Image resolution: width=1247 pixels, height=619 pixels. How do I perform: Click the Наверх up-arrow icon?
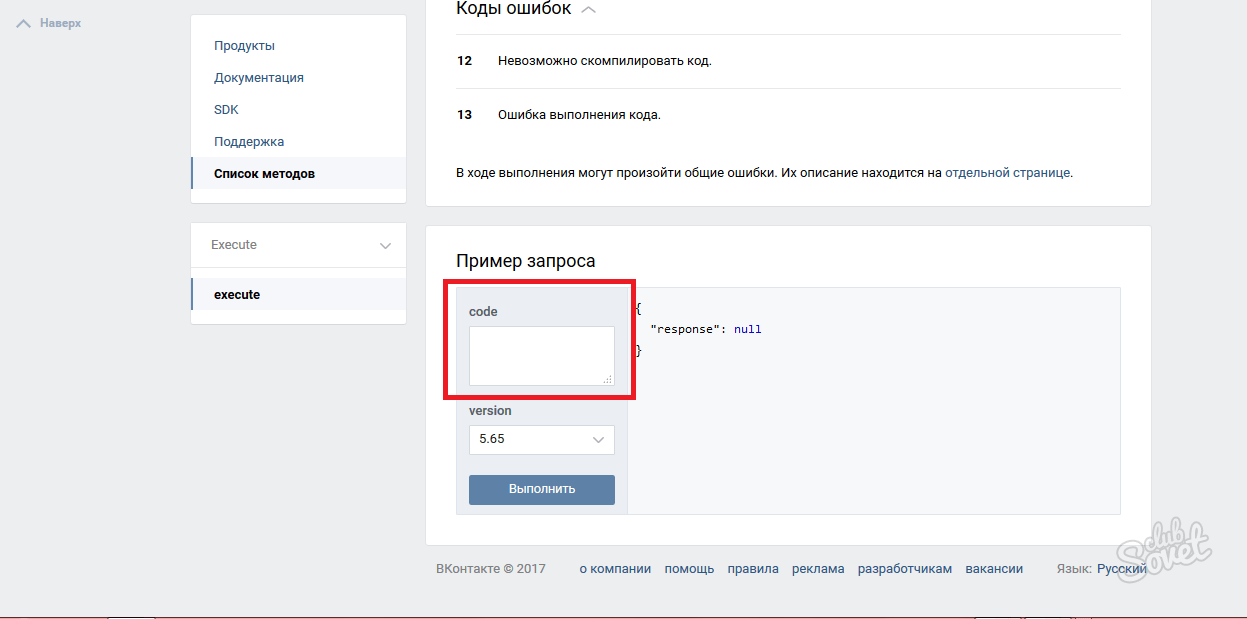[24, 23]
